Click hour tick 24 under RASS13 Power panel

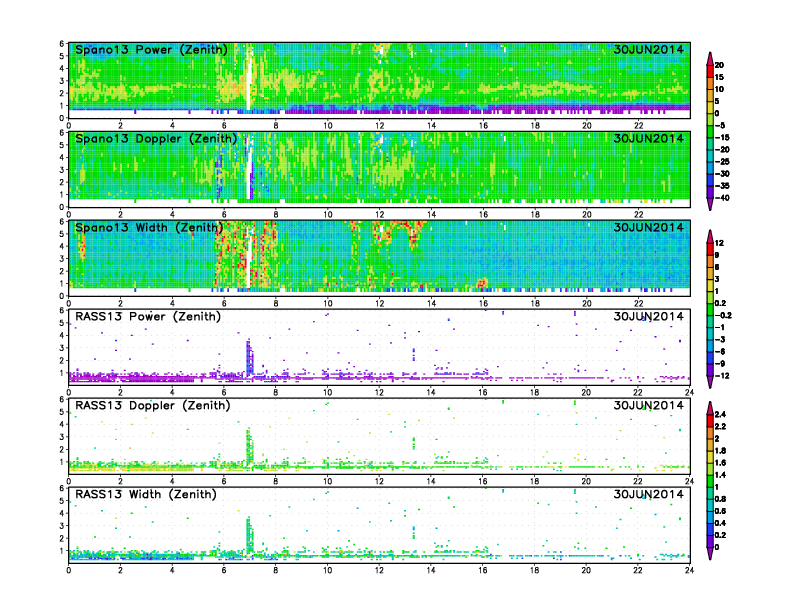point(689,392)
